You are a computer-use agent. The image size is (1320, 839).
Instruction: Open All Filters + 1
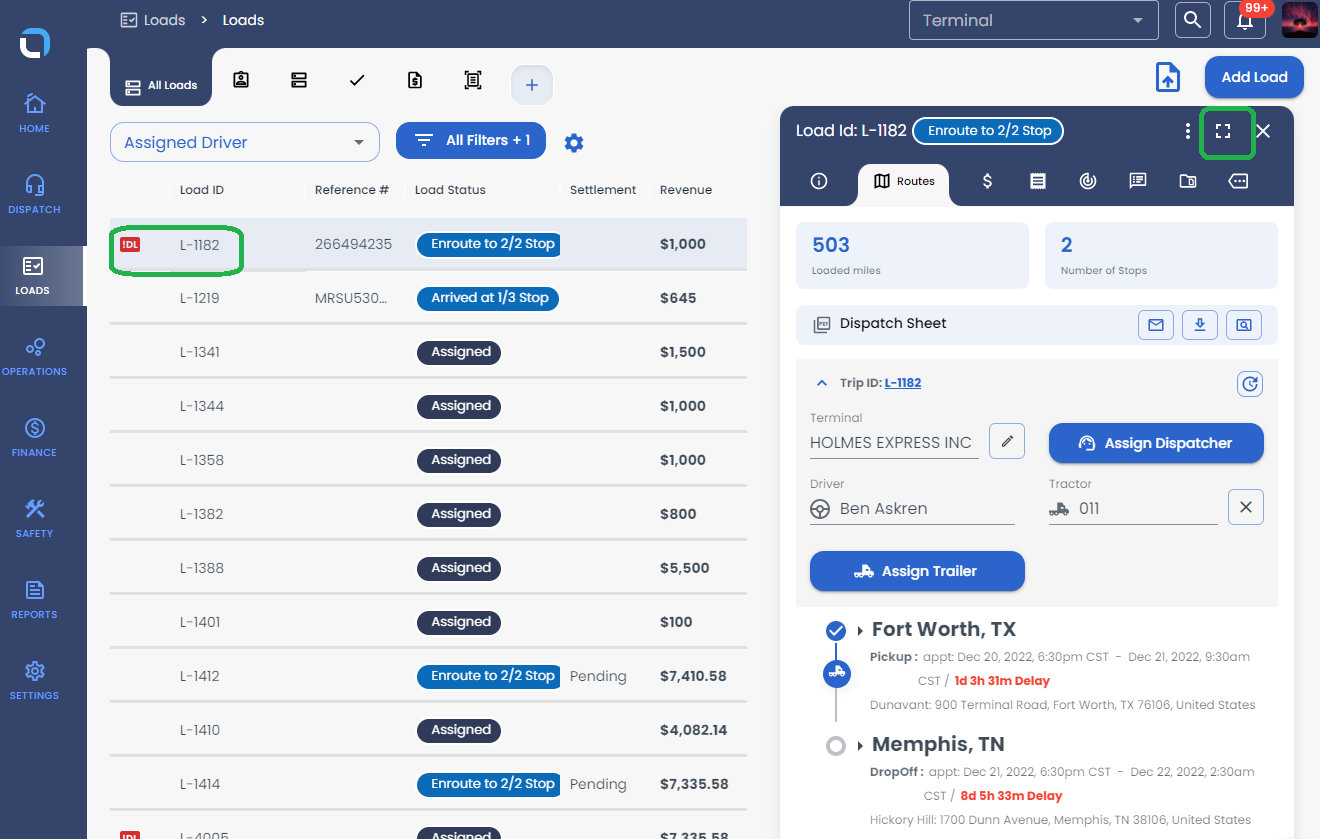click(x=471, y=140)
